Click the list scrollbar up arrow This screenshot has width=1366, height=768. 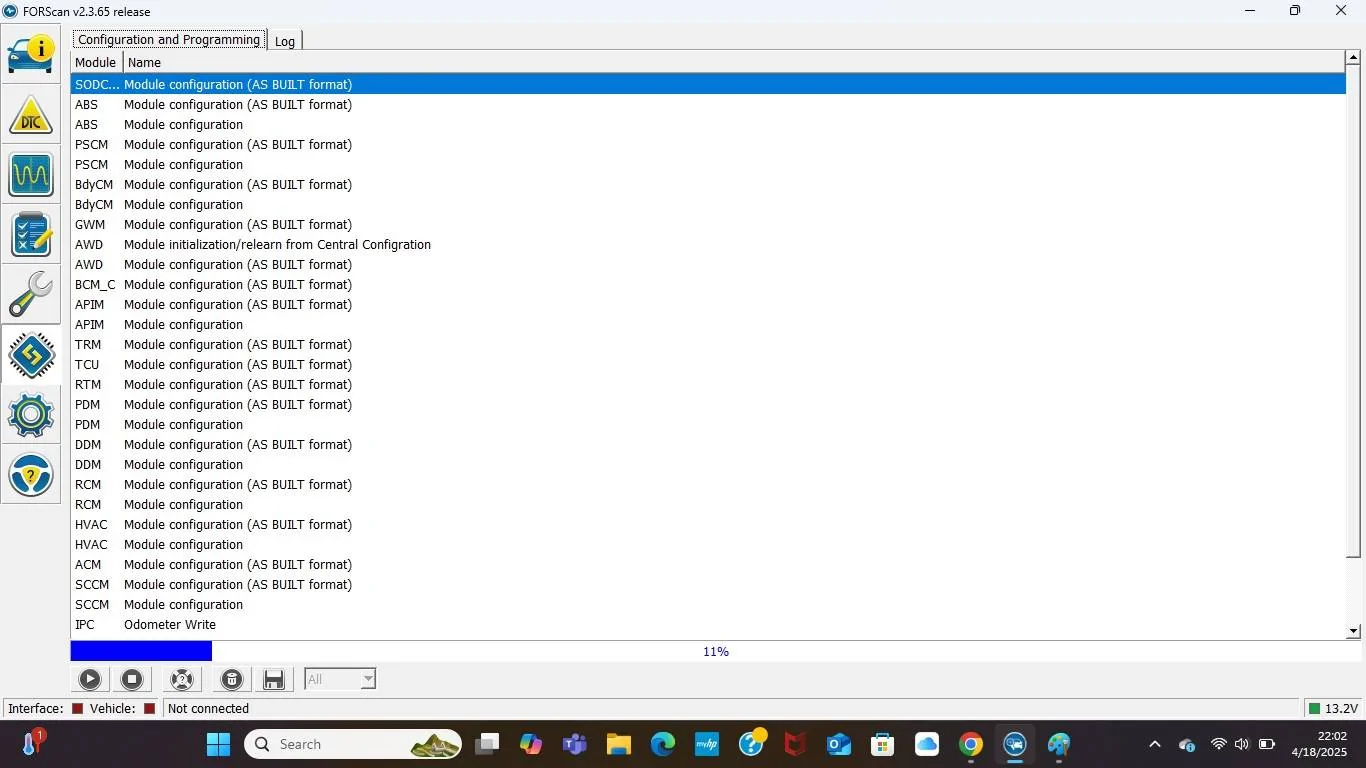pos(1354,57)
